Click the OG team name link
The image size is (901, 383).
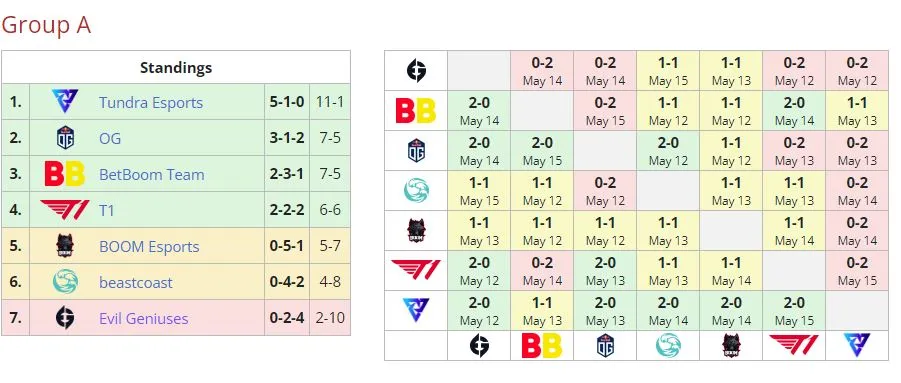(110, 138)
